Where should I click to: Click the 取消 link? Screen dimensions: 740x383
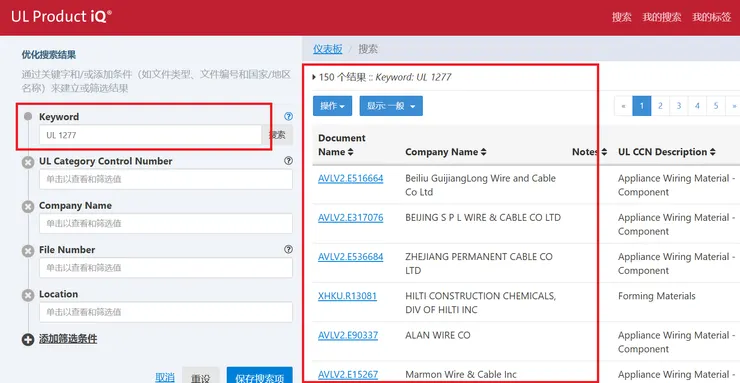tap(165, 377)
